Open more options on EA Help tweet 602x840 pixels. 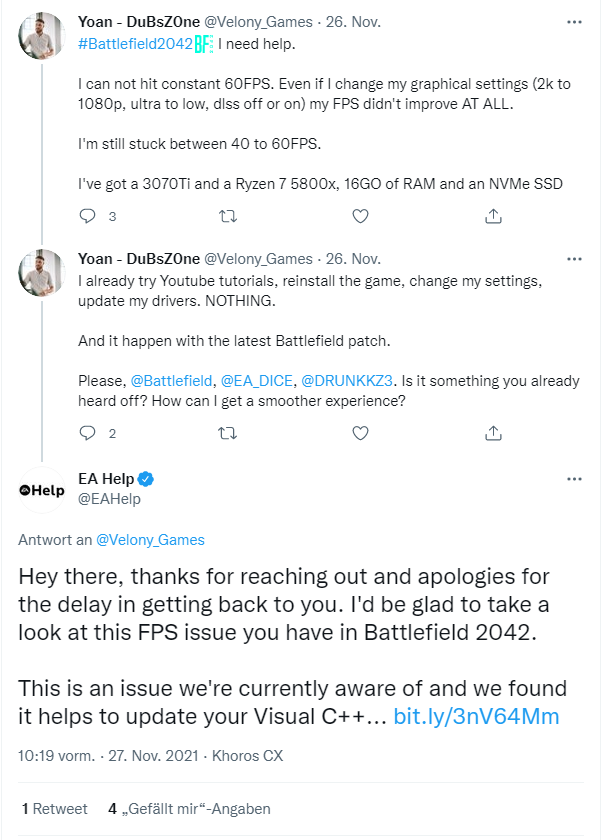click(574, 479)
